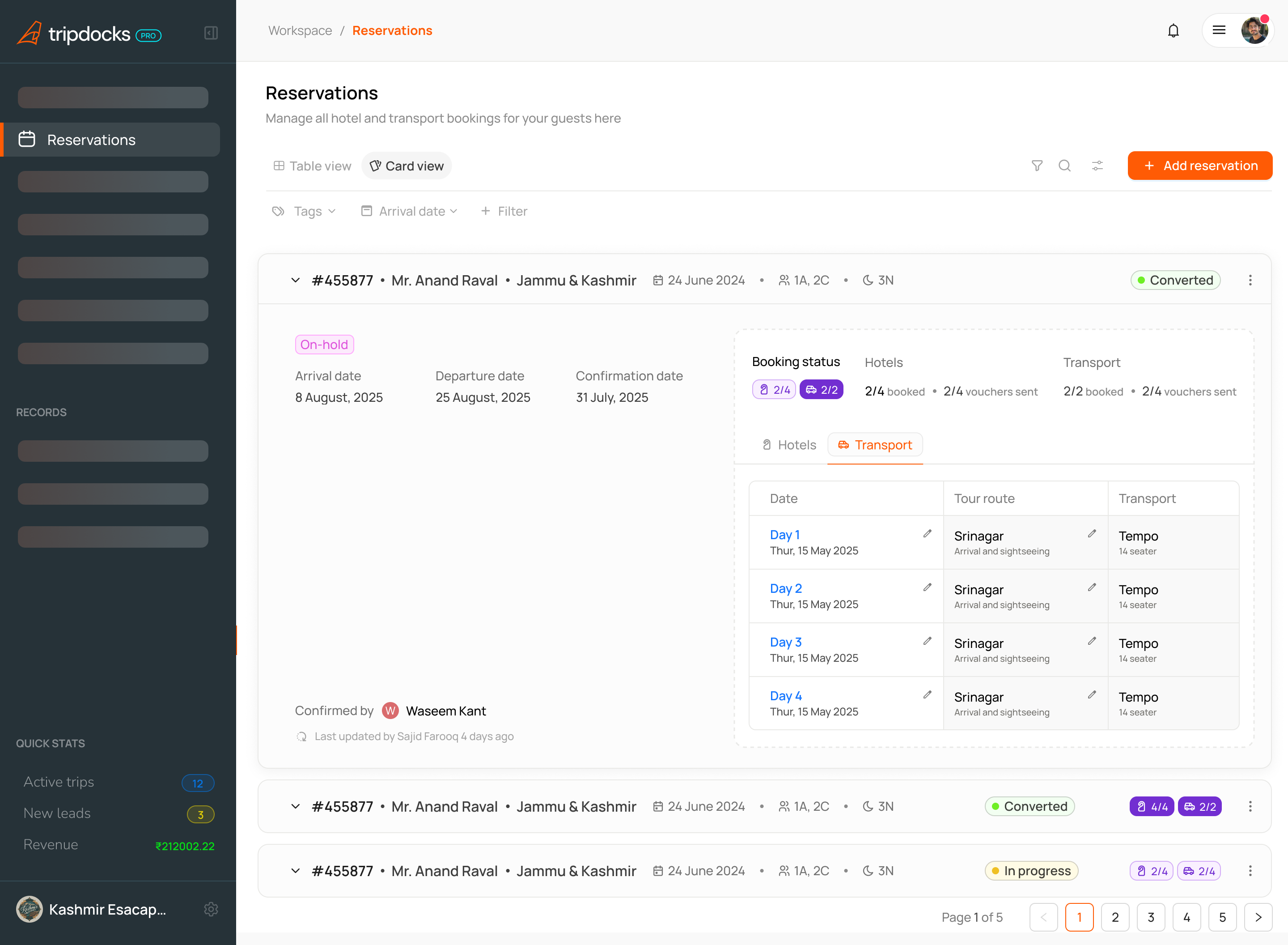The image size is (1288, 945).
Task: Open the Workspace breadcrumb link
Action: click(300, 30)
